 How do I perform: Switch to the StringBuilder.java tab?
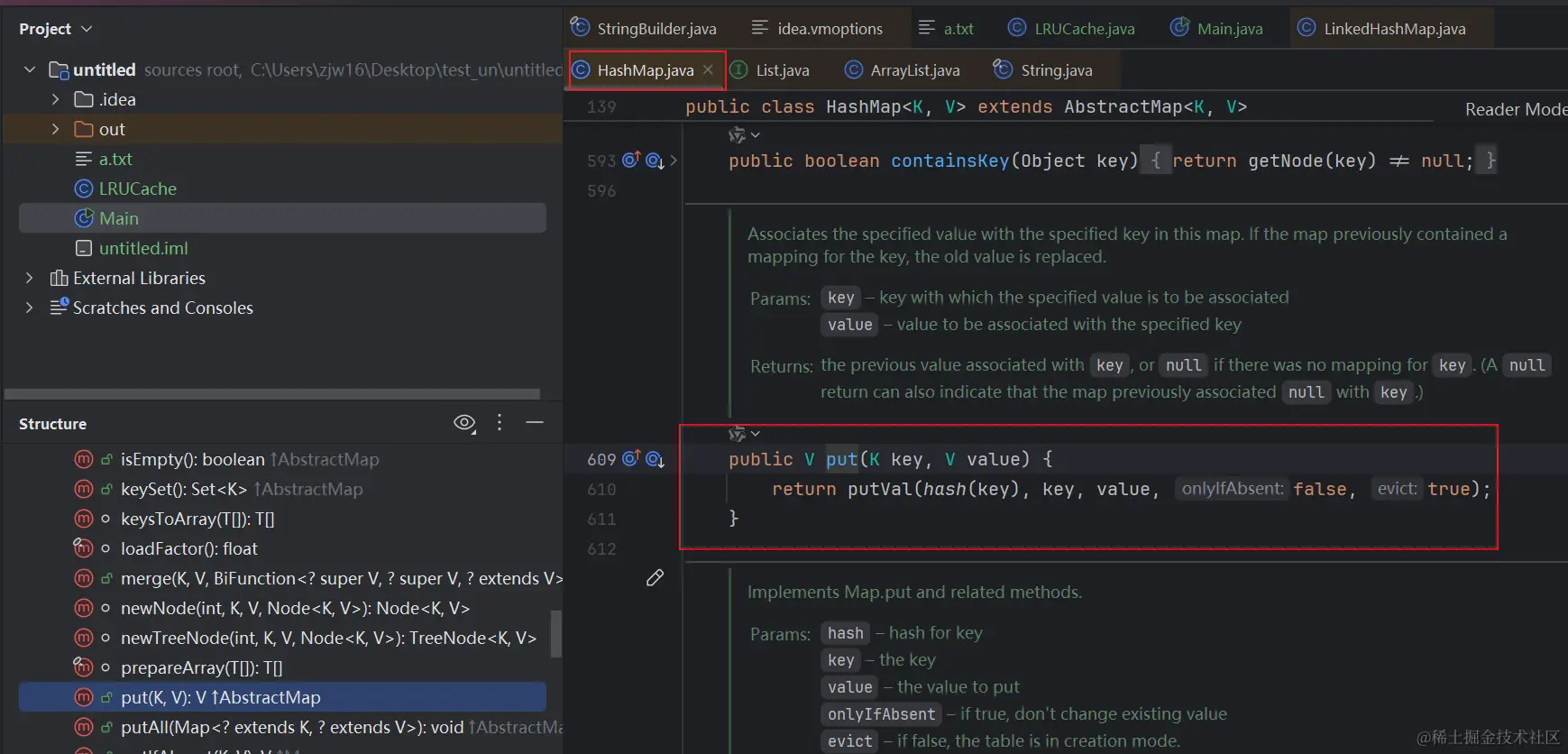point(644,28)
